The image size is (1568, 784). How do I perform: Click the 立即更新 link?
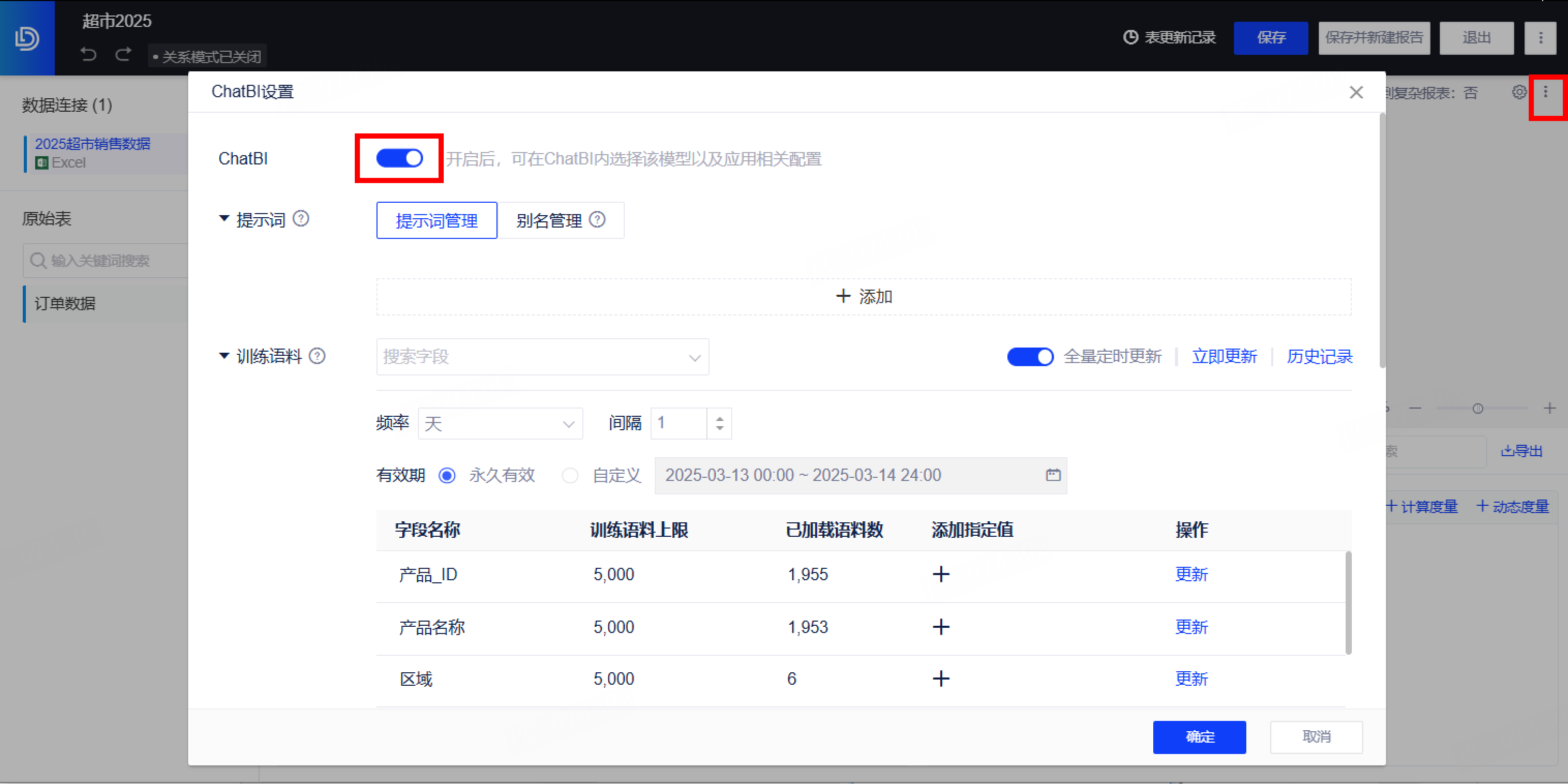click(1224, 357)
